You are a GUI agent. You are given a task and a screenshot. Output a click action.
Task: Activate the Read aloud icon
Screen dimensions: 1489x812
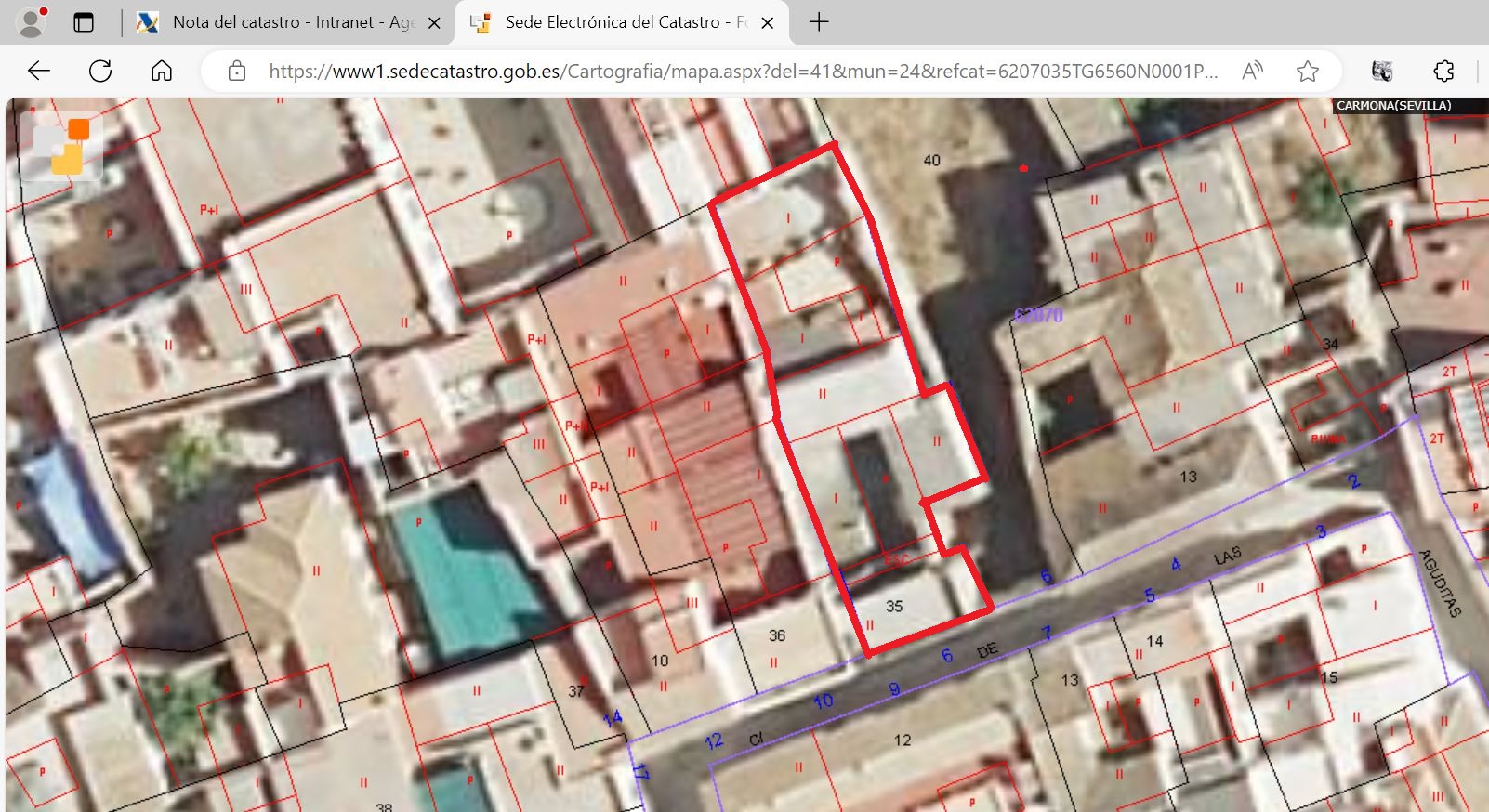click(1252, 71)
